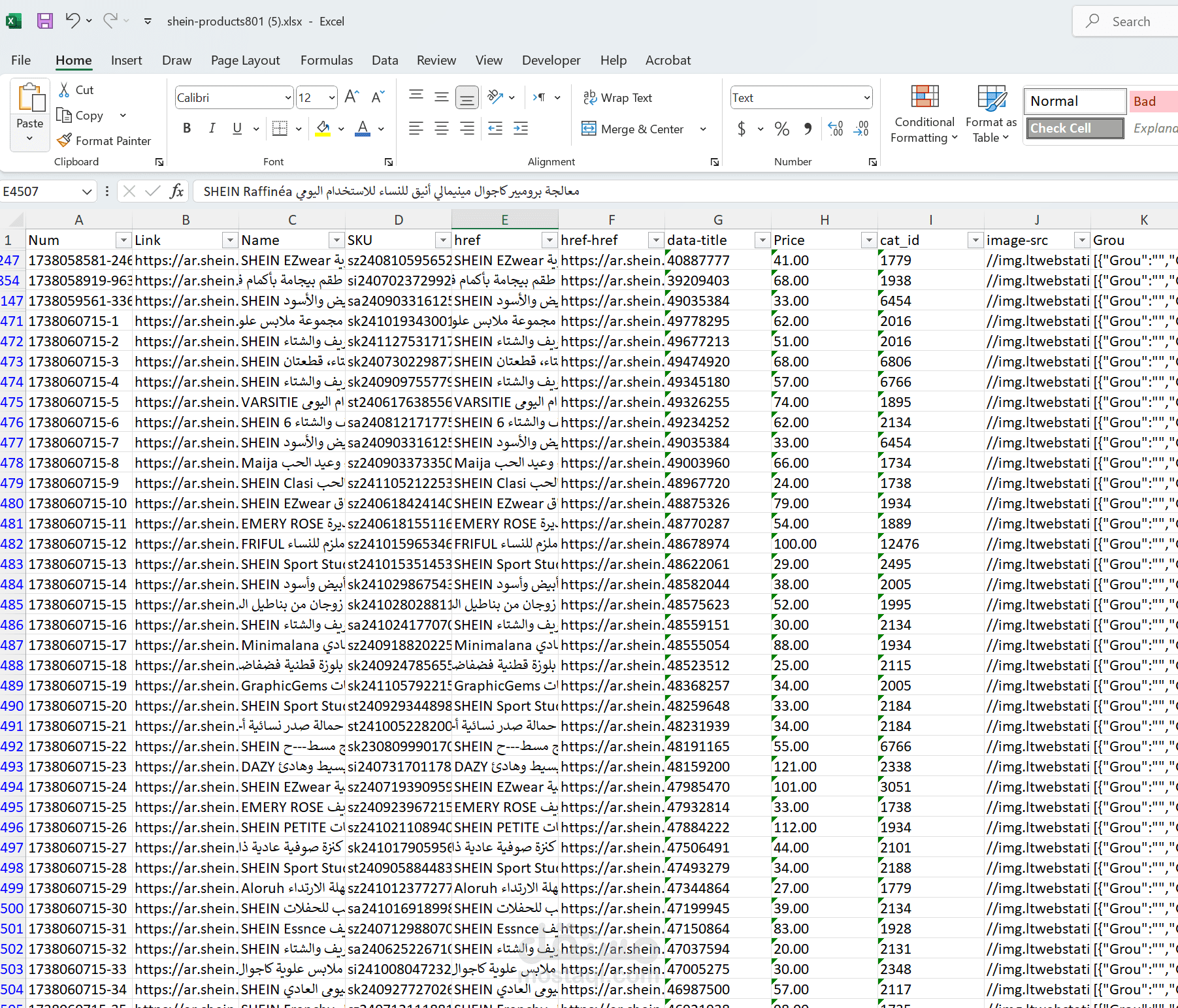Open the filter dropdown for cat_id column
The image size is (1178, 1008).
(975, 240)
